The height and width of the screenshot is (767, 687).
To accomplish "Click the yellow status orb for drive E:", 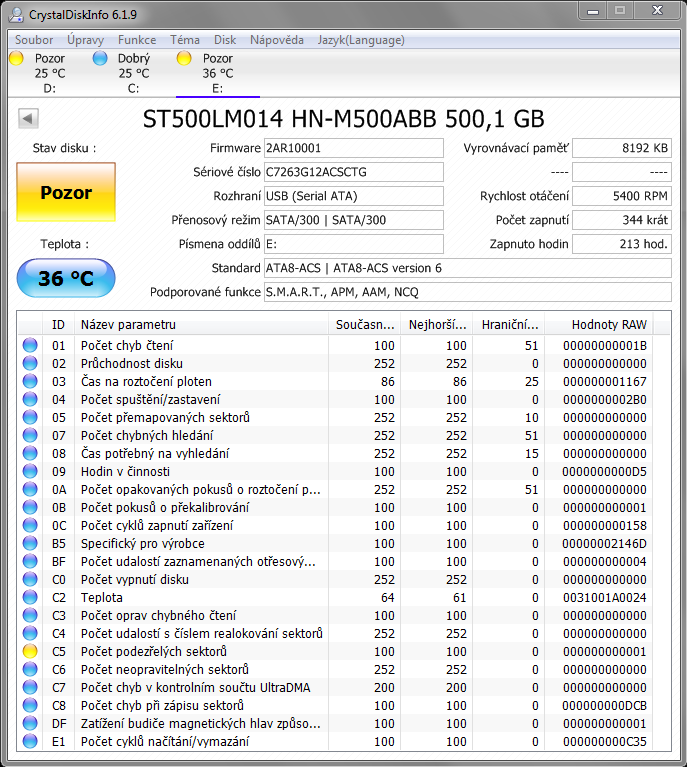I will [x=184, y=58].
